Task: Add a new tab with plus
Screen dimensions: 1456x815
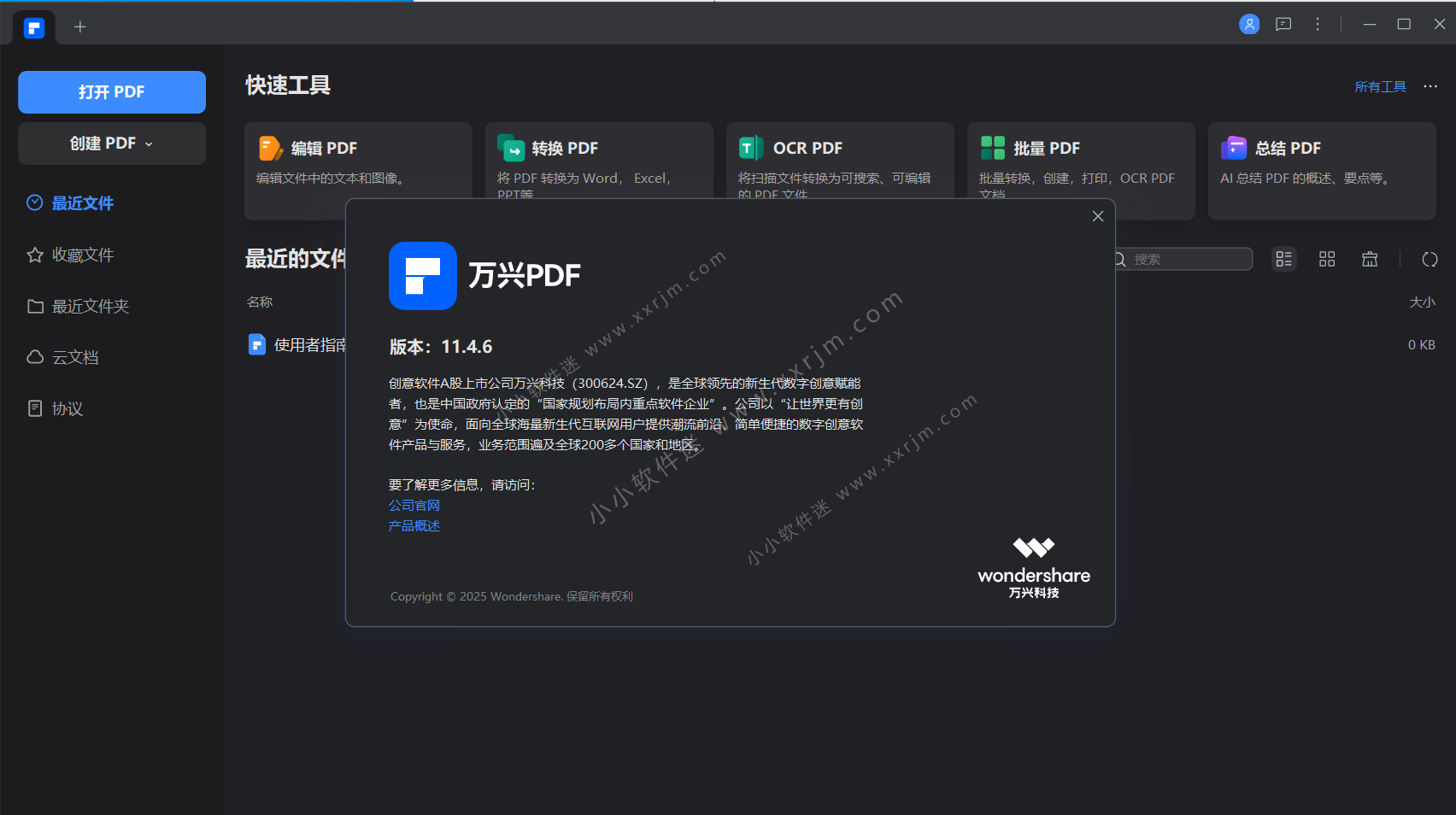Action: coord(80,27)
